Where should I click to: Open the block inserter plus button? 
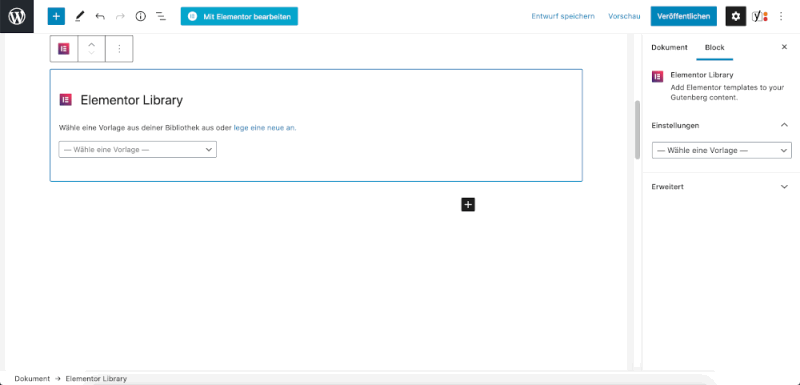click(56, 16)
